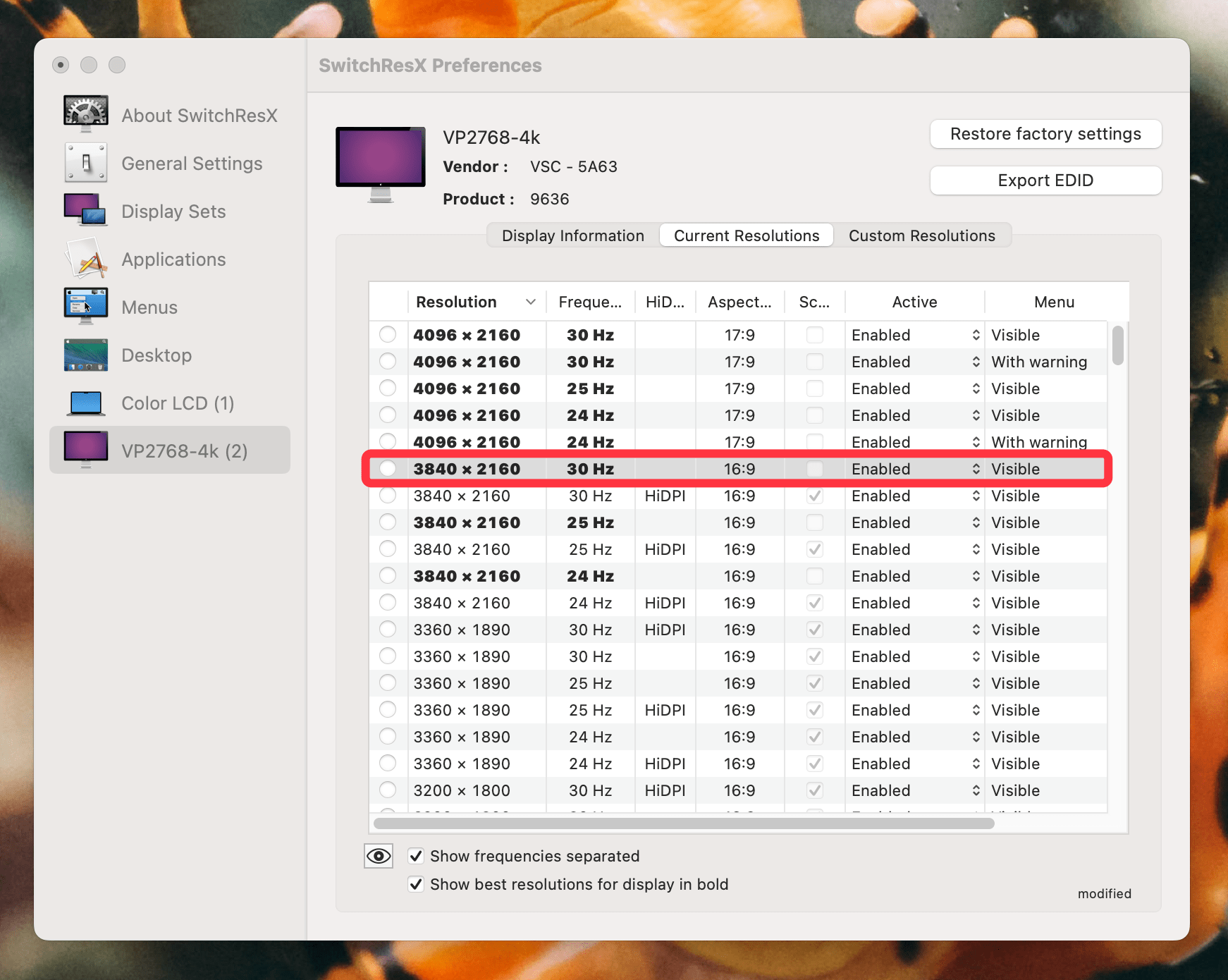Open the Desktop settings section

coord(156,355)
